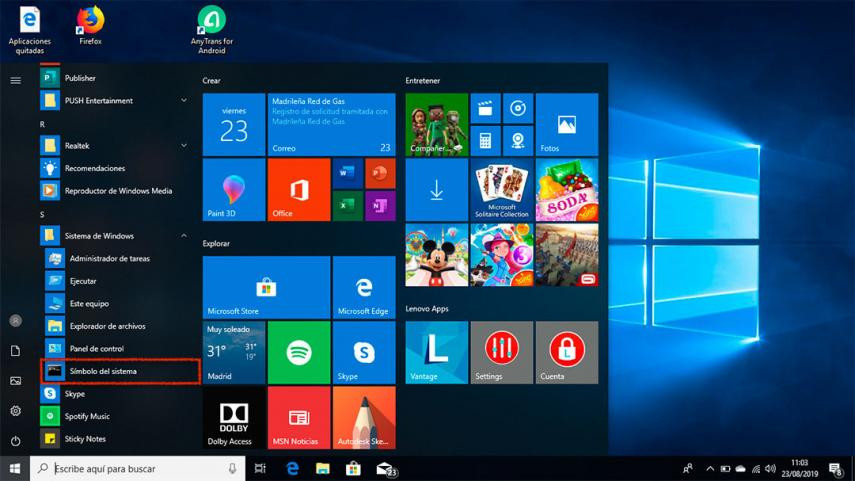Image resolution: width=855 pixels, height=481 pixels.
Task: Open the PowerPoint tile
Action: (380, 173)
